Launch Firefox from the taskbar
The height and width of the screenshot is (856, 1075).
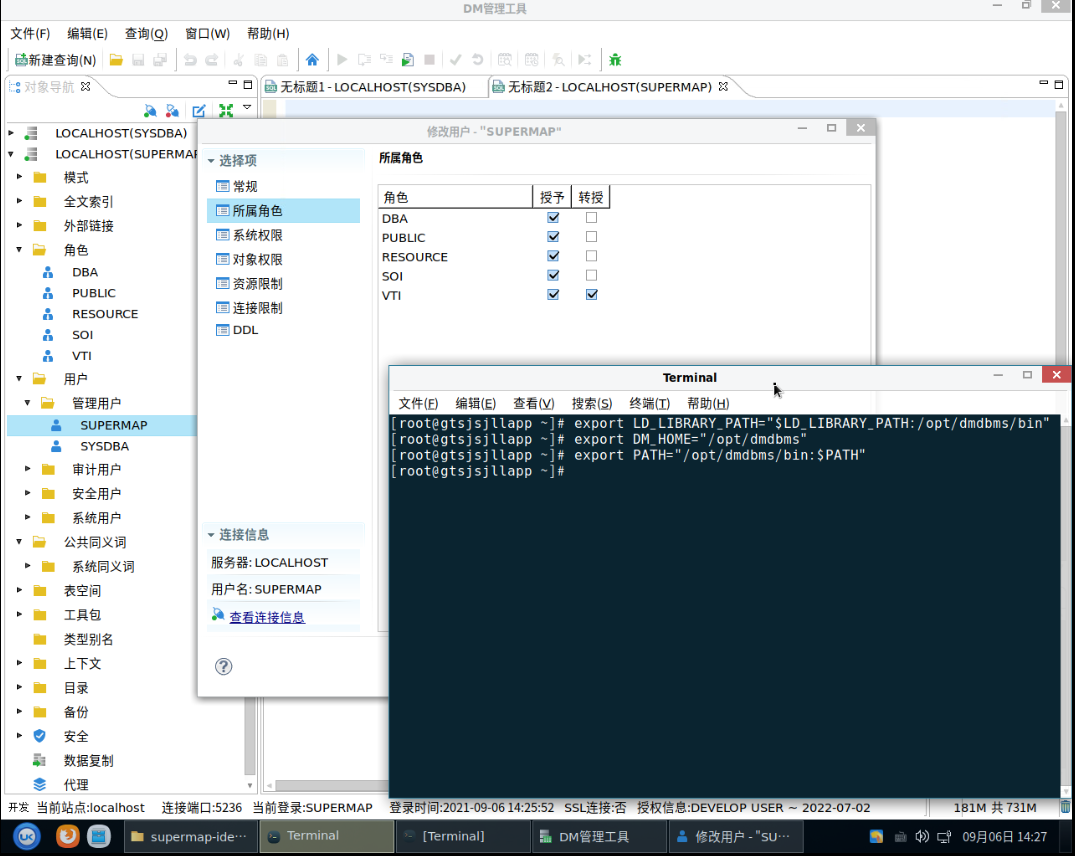(67, 836)
